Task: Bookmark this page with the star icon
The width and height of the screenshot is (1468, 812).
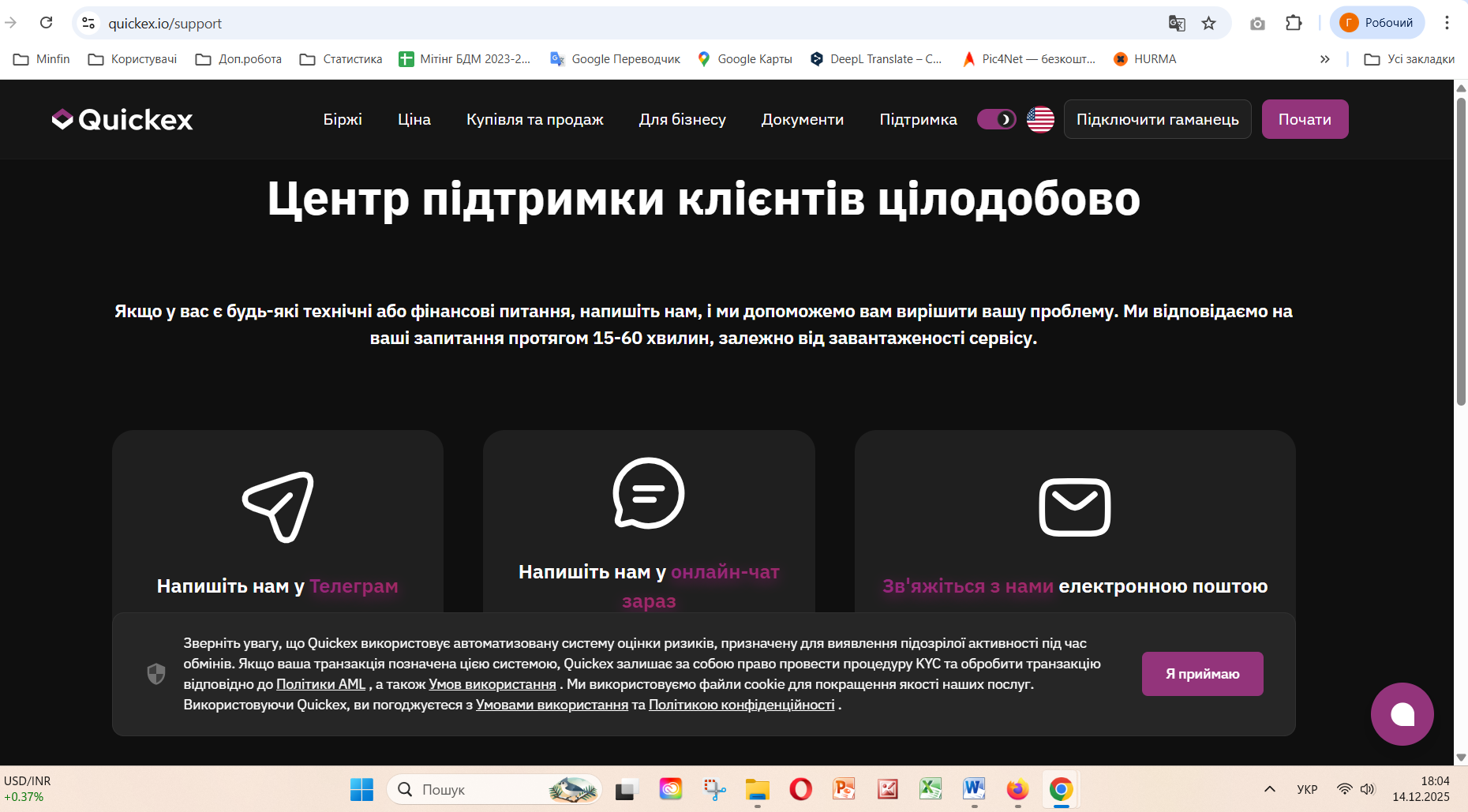Action: pos(1209,23)
